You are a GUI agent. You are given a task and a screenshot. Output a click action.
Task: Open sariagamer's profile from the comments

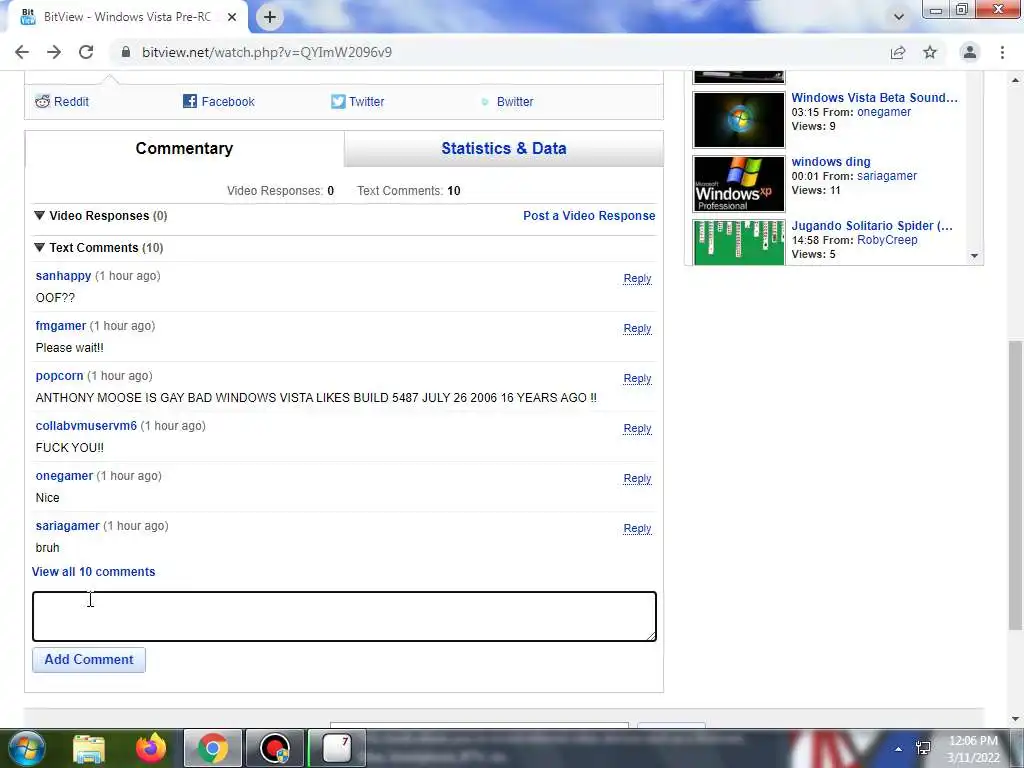[x=67, y=526]
